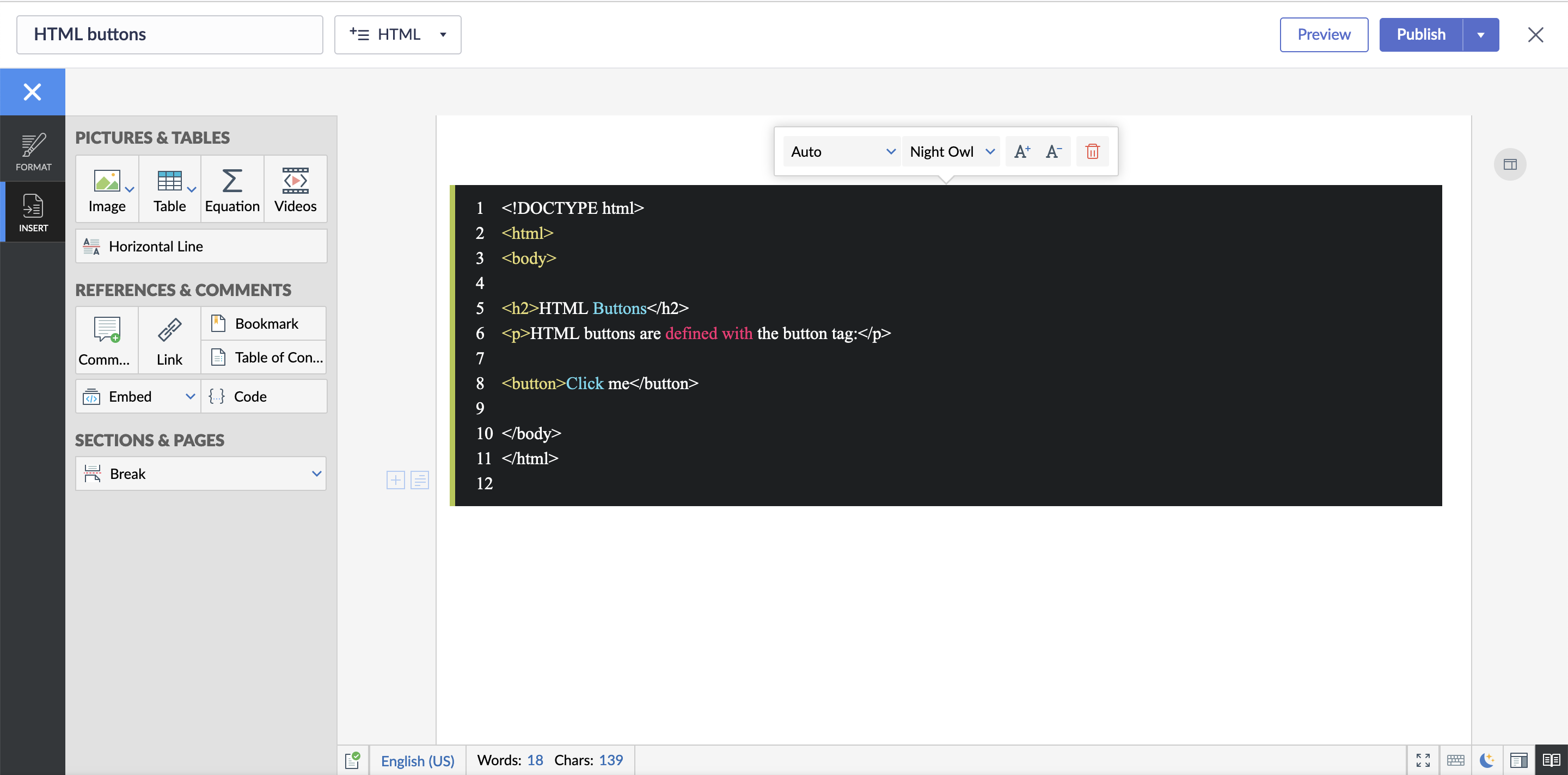1568x775 pixels.
Task: Click the Publish button
Action: tap(1420, 35)
